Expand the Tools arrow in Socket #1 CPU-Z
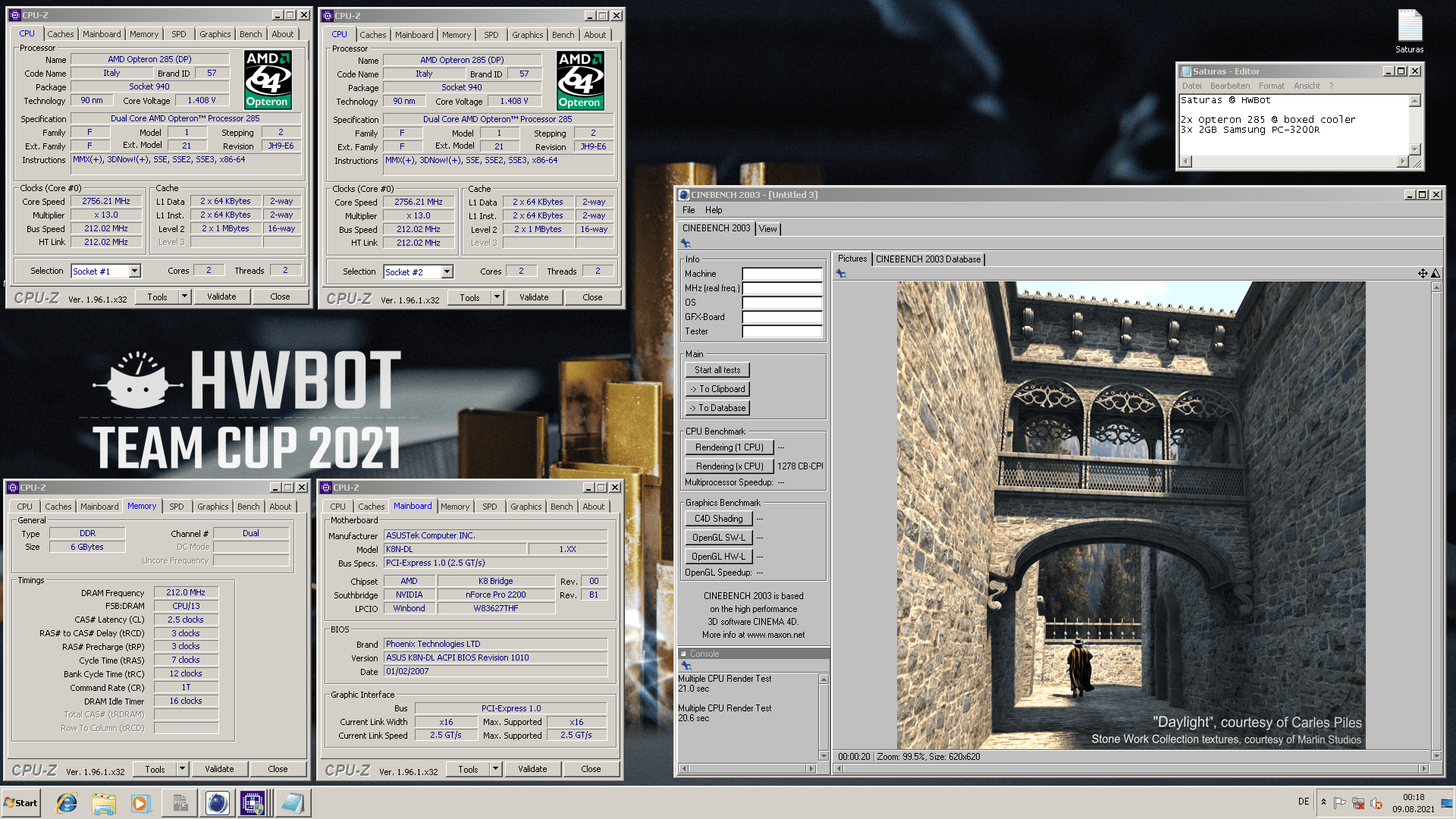This screenshot has height=819, width=1456. pos(184,297)
